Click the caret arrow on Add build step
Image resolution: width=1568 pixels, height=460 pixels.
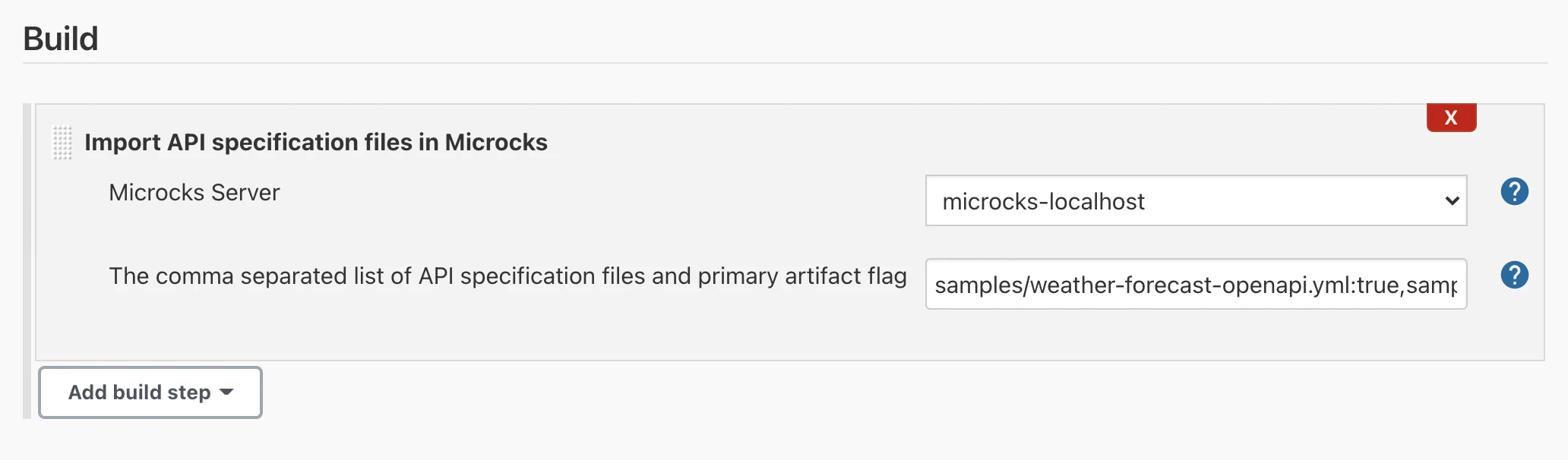pyautogui.click(x=226, y=392)
